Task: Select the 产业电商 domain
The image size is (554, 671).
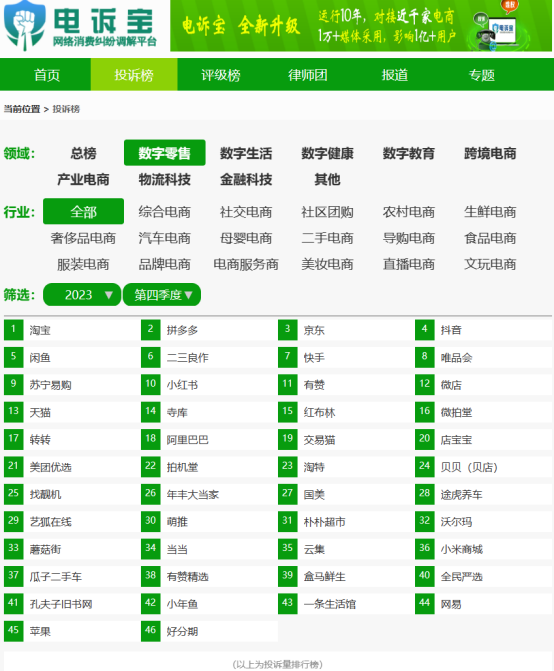Action: (x=83, y=179)
